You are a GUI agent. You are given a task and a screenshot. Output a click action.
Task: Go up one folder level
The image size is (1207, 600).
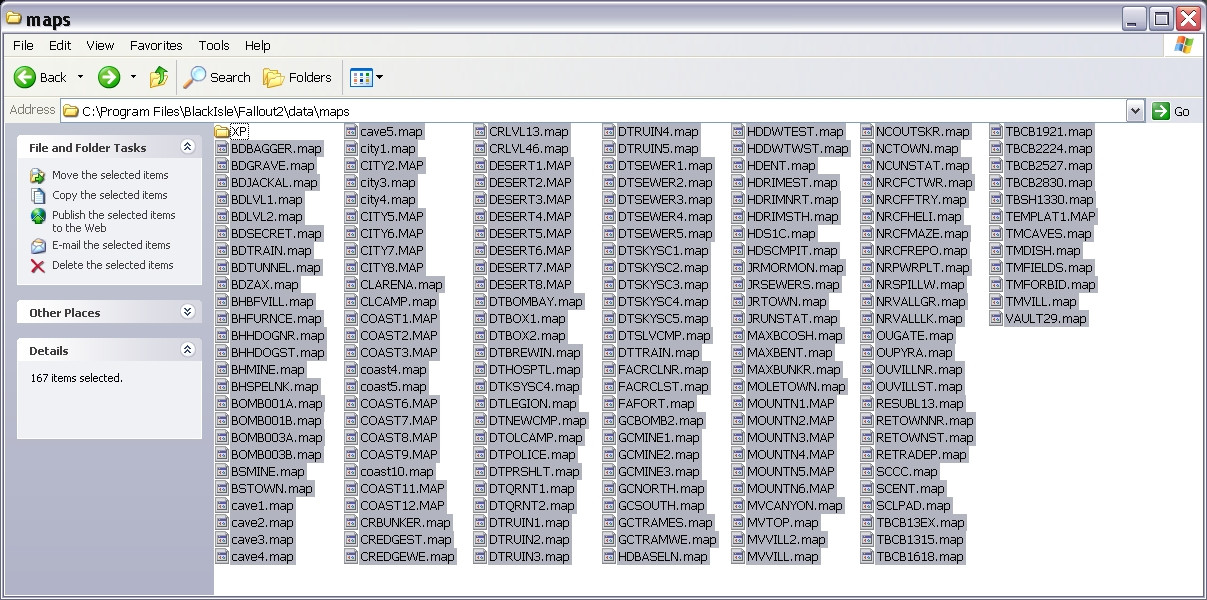[159, 77]
